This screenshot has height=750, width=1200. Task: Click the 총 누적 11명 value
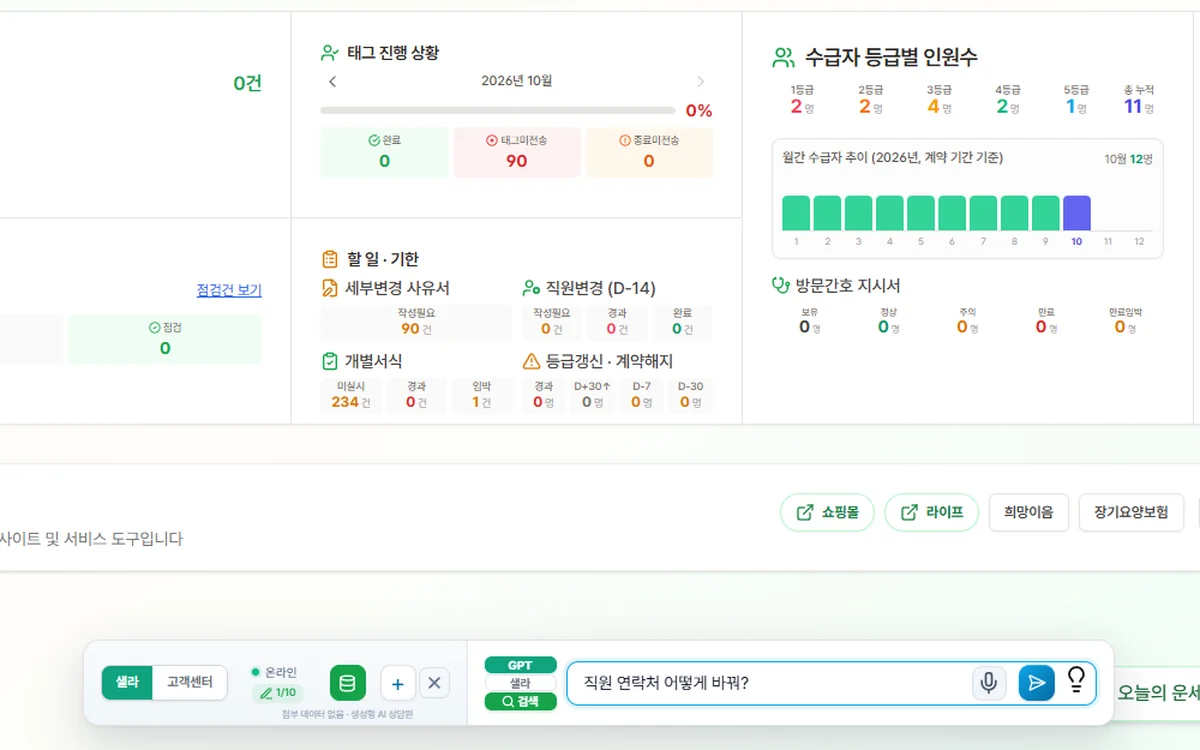click(x=1139, y=107)
